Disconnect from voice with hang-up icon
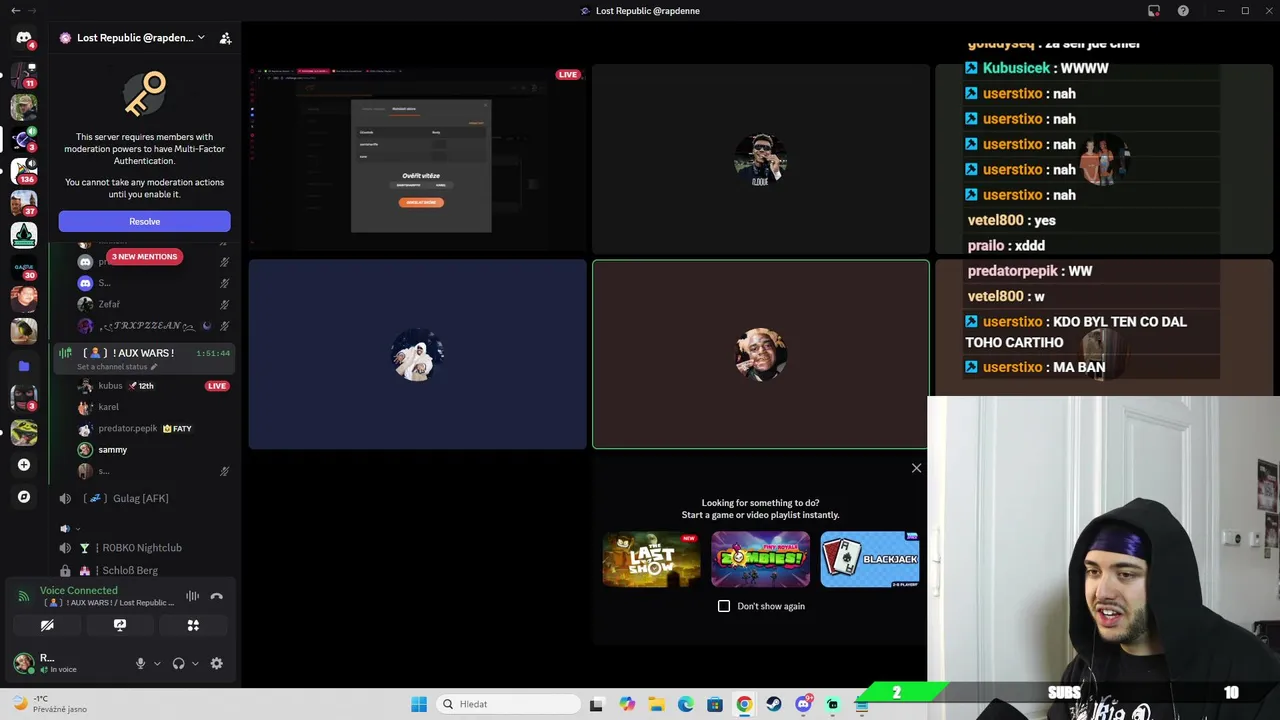The height and width of the screenshot is (720, 1280). (217, 596)
